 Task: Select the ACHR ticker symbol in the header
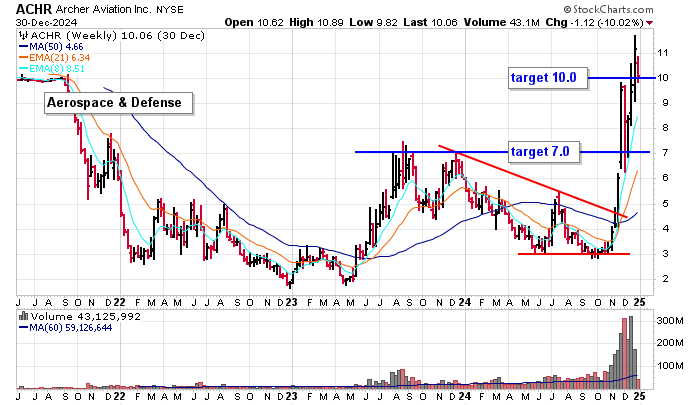tap(34, 9)
